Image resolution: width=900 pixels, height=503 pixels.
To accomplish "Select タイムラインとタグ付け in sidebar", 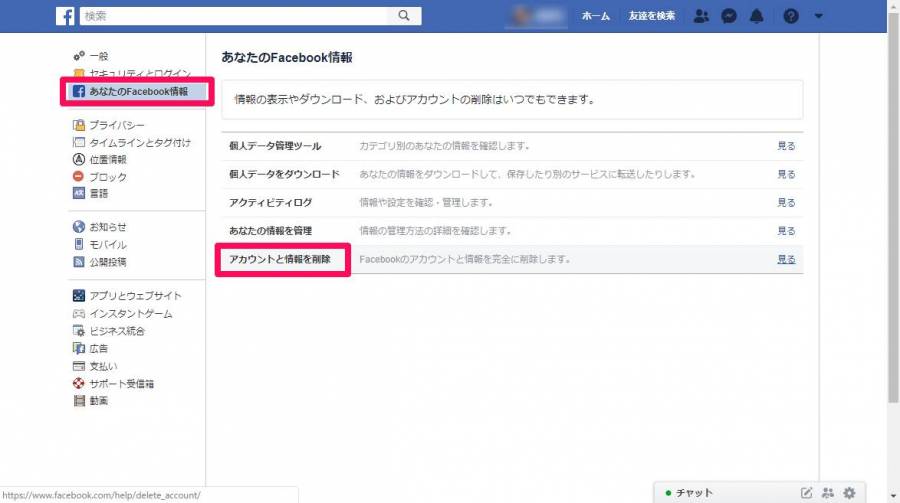I will [x=140, y=142].
